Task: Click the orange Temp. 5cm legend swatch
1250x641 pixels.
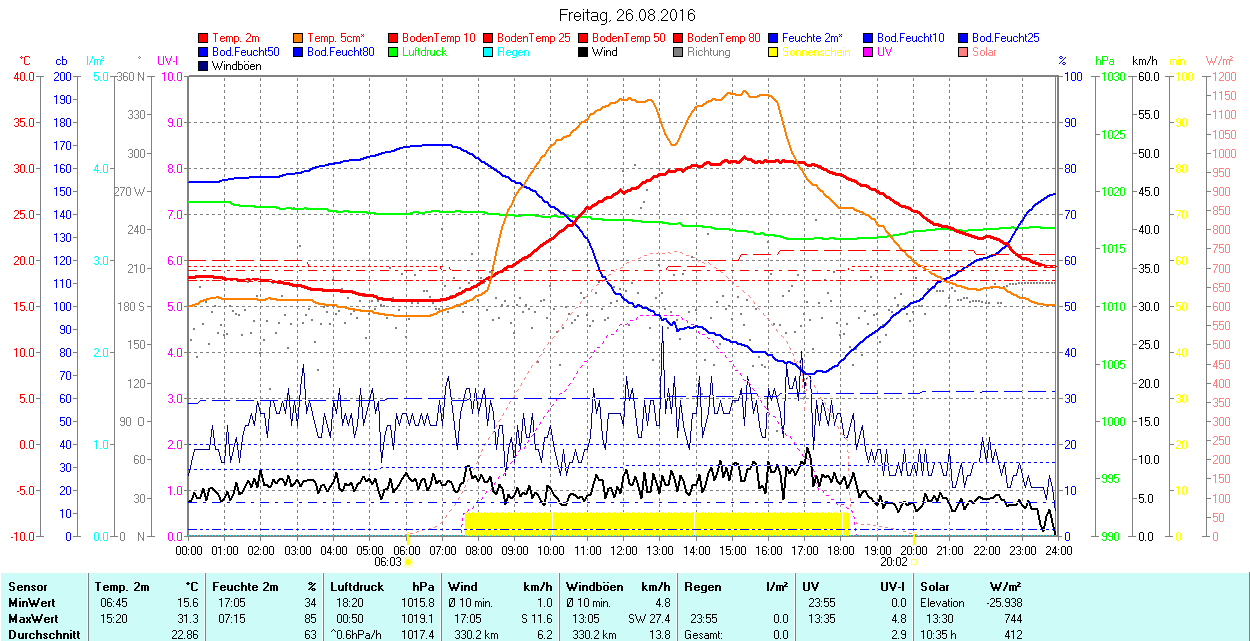Action: (x=299, y=38)
